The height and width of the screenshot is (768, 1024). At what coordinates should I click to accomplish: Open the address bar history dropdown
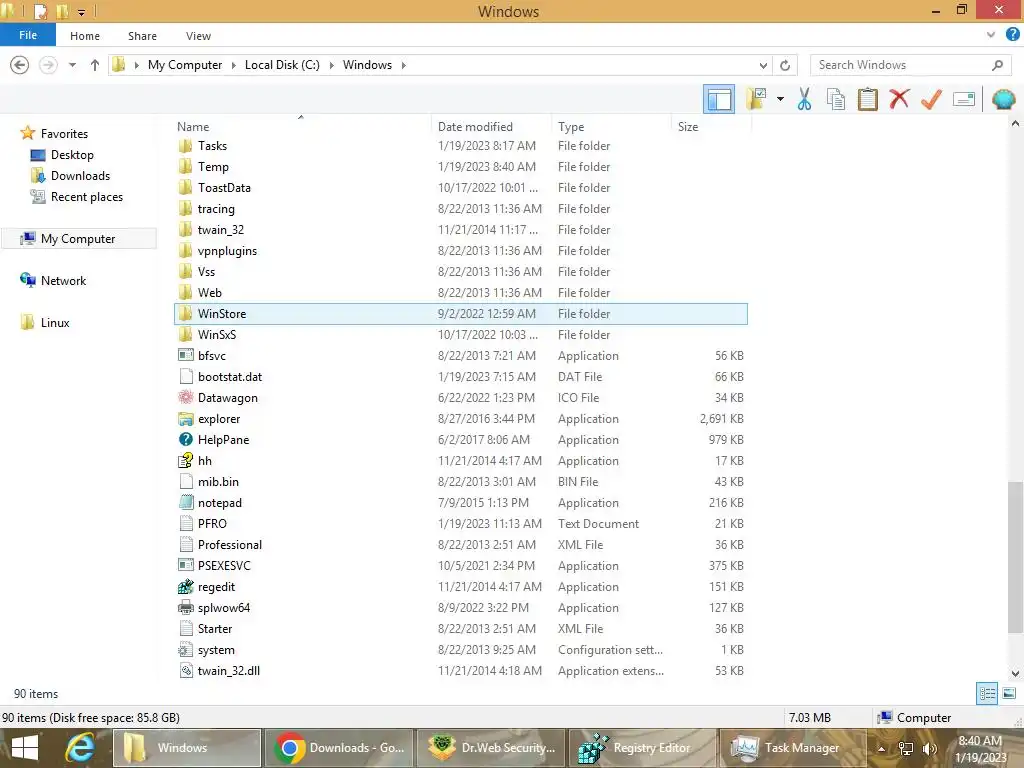click(x=763, y=65)
